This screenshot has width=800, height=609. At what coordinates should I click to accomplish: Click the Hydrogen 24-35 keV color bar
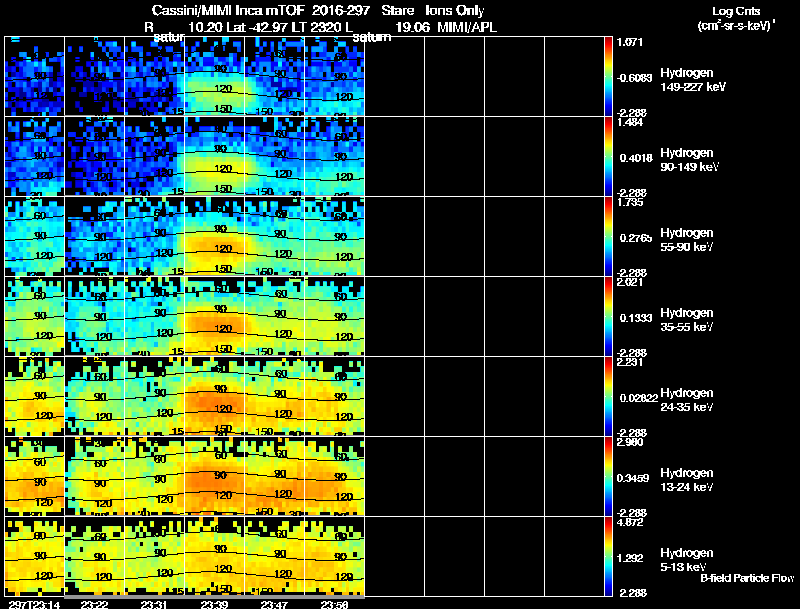pyautogui.click(x=608, y=397)
